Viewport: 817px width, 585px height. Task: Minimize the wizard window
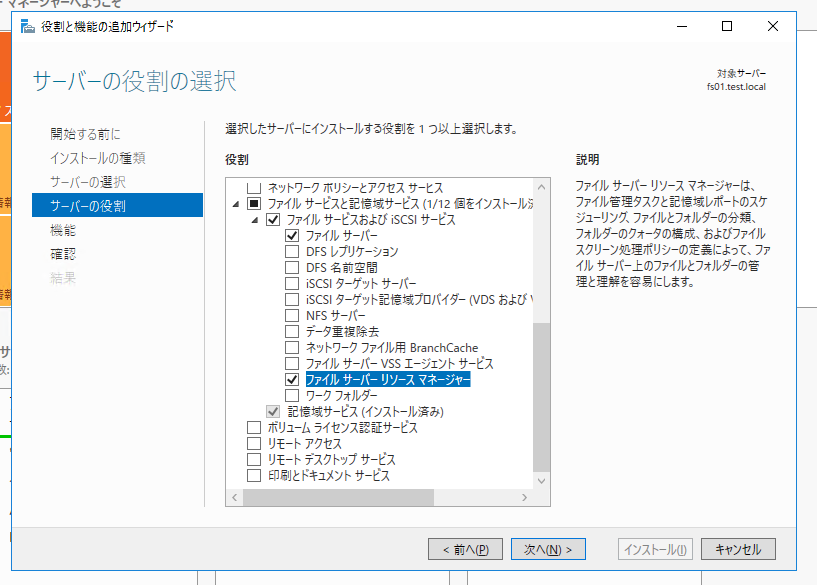click(x=682, y=26)
